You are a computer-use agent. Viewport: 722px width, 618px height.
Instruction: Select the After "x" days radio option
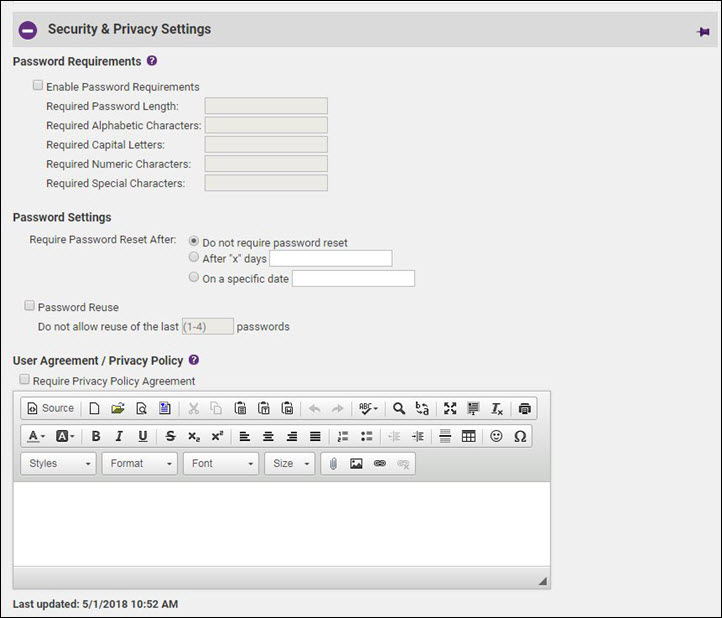pyautogui.click(x=194, y=258)
